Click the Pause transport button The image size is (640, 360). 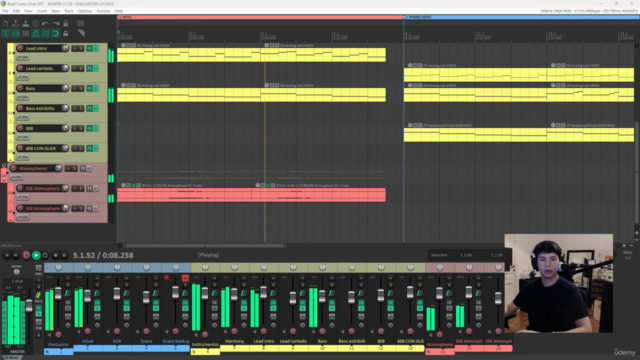pyautogui.click(x=64, y=256)
